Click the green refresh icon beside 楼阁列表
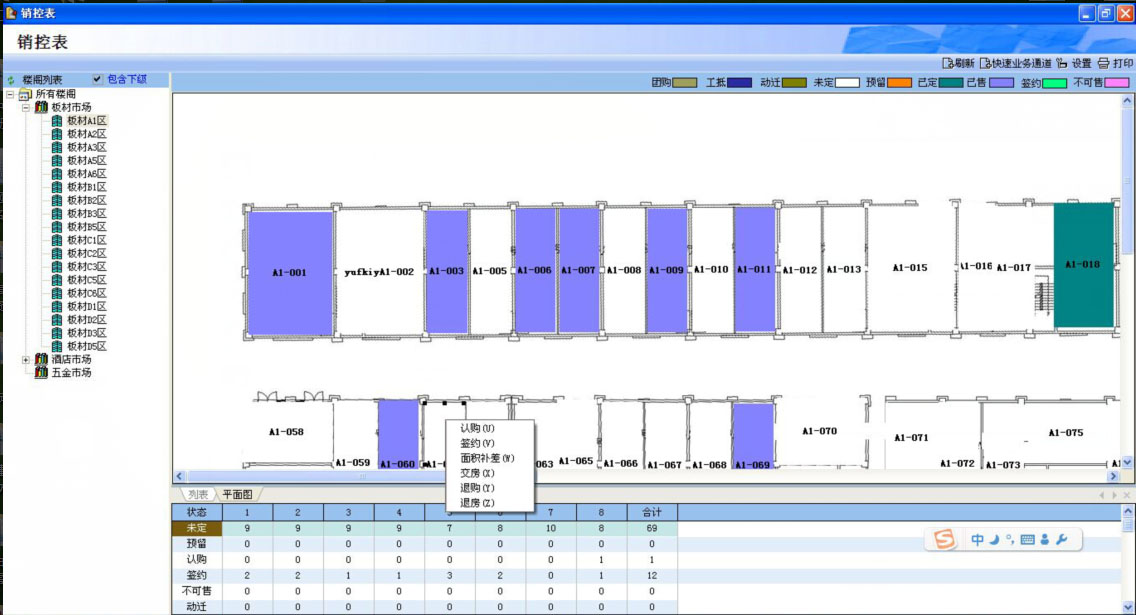The image size is (1136, 615). pos(10,80)
